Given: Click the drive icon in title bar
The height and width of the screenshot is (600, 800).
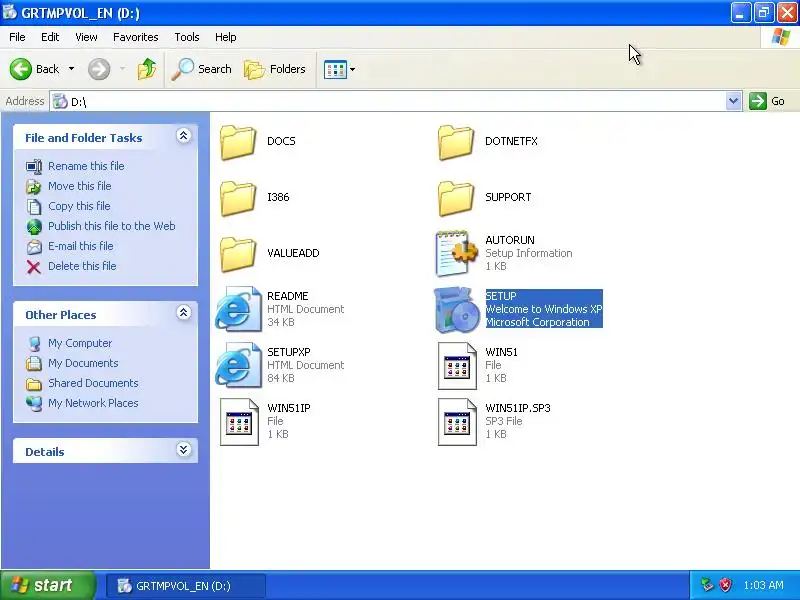Looking at the screenshot, I should coord(10,12).
